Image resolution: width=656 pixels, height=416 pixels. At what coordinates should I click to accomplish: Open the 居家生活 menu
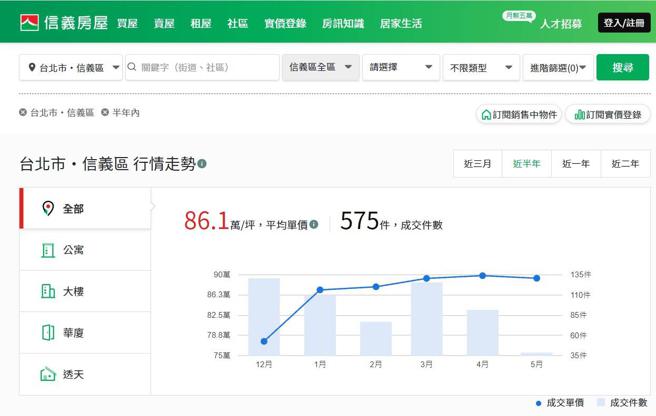[x=401, y=23]
